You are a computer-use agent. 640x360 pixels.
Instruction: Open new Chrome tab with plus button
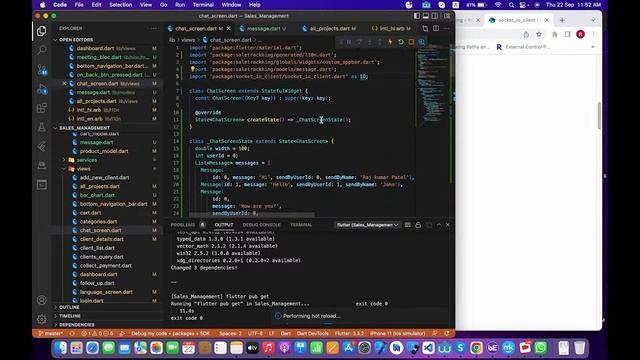562,20
